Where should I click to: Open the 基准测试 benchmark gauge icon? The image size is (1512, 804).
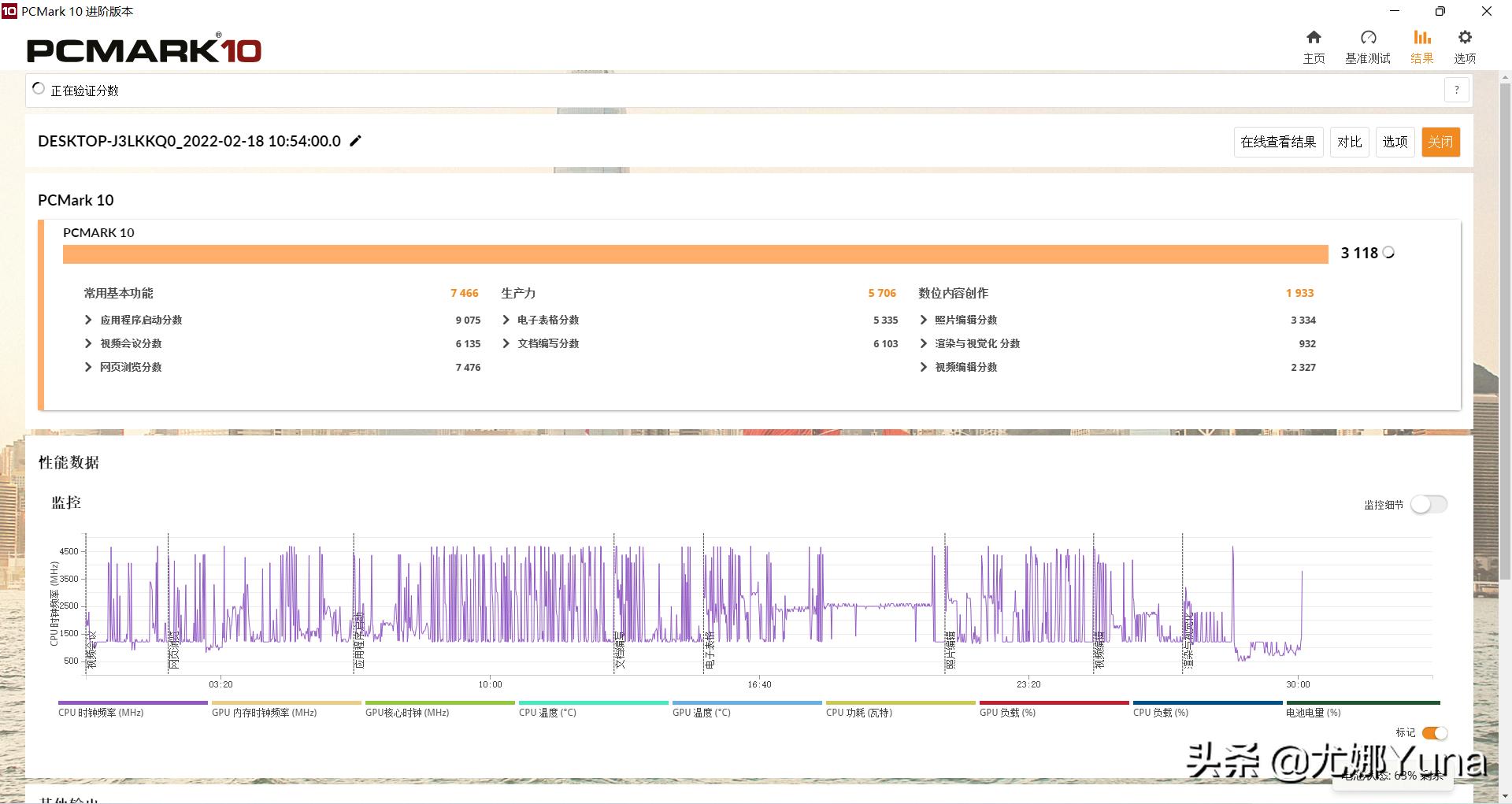[x=1368, y=38]
